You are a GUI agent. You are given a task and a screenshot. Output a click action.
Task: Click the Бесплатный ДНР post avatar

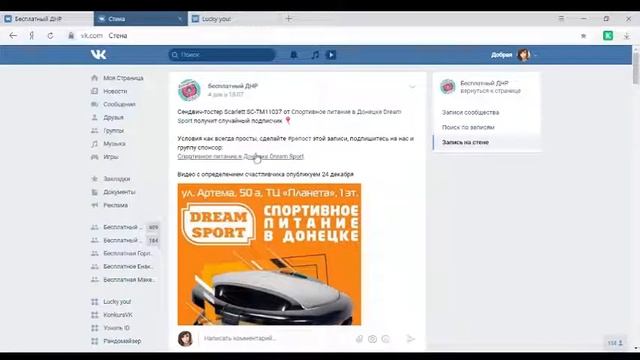click(189, 90)
